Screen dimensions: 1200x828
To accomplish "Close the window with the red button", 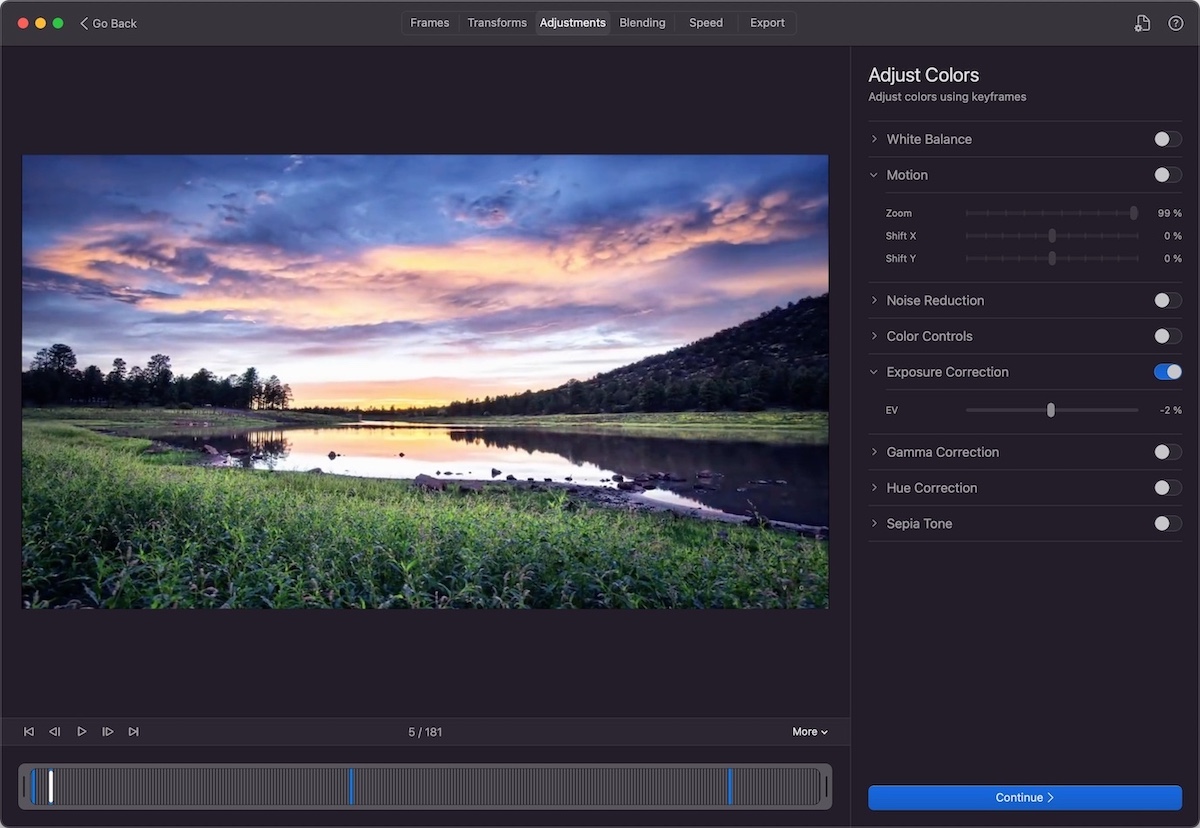I will click(x=23, y=23).
